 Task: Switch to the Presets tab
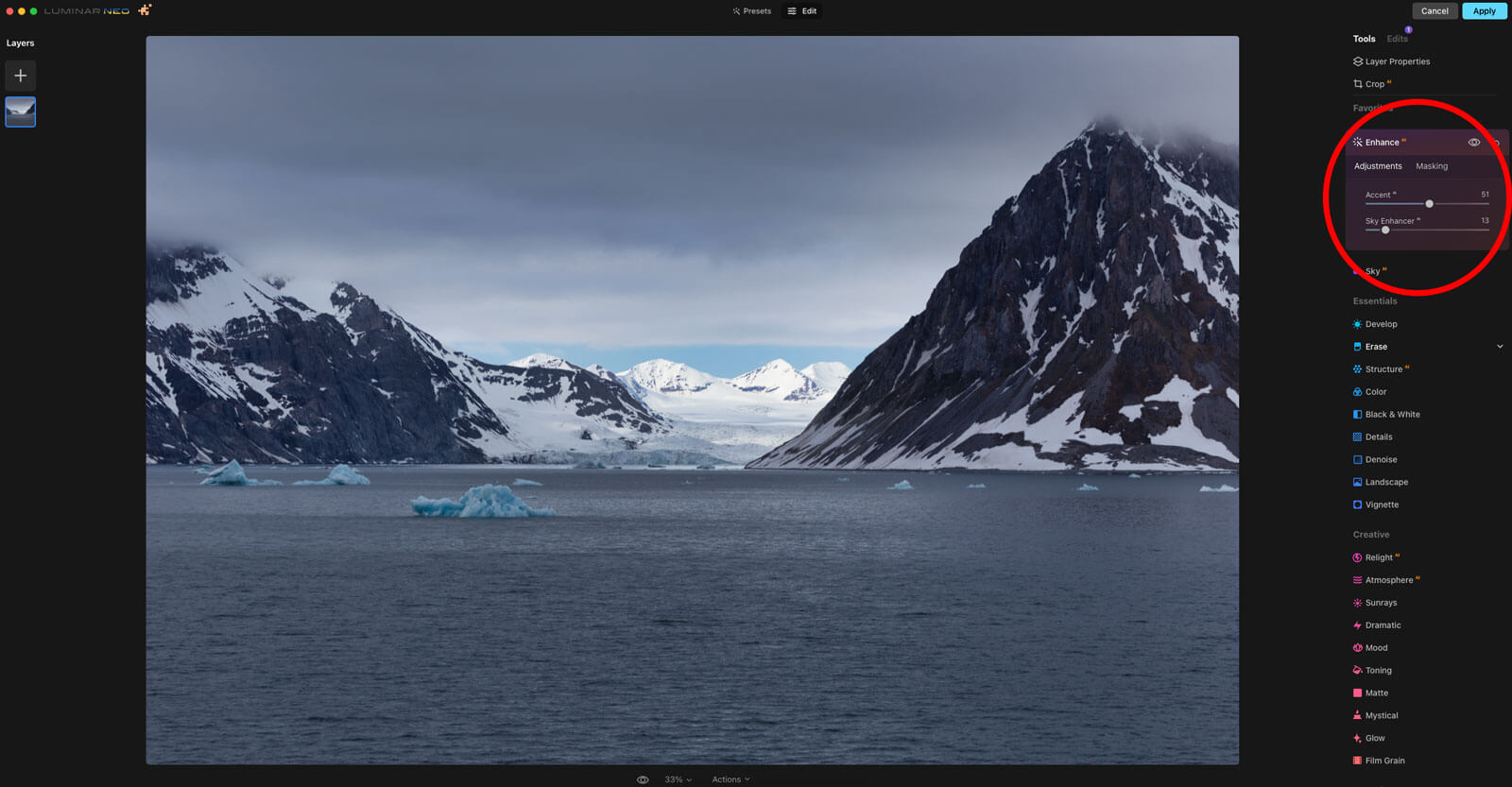[x=752, y=11]
